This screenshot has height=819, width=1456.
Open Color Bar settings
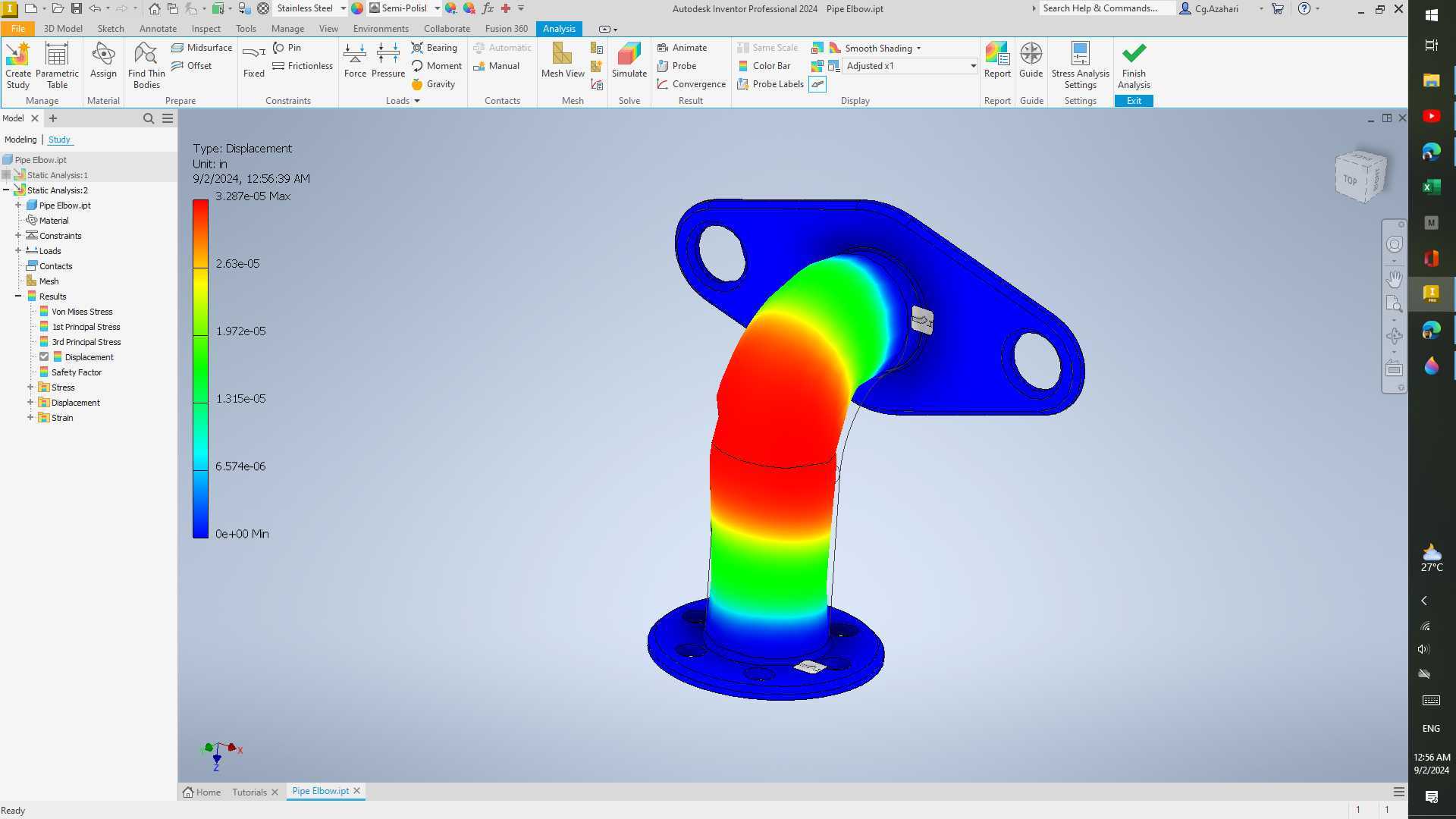click(x=764, y=66)
